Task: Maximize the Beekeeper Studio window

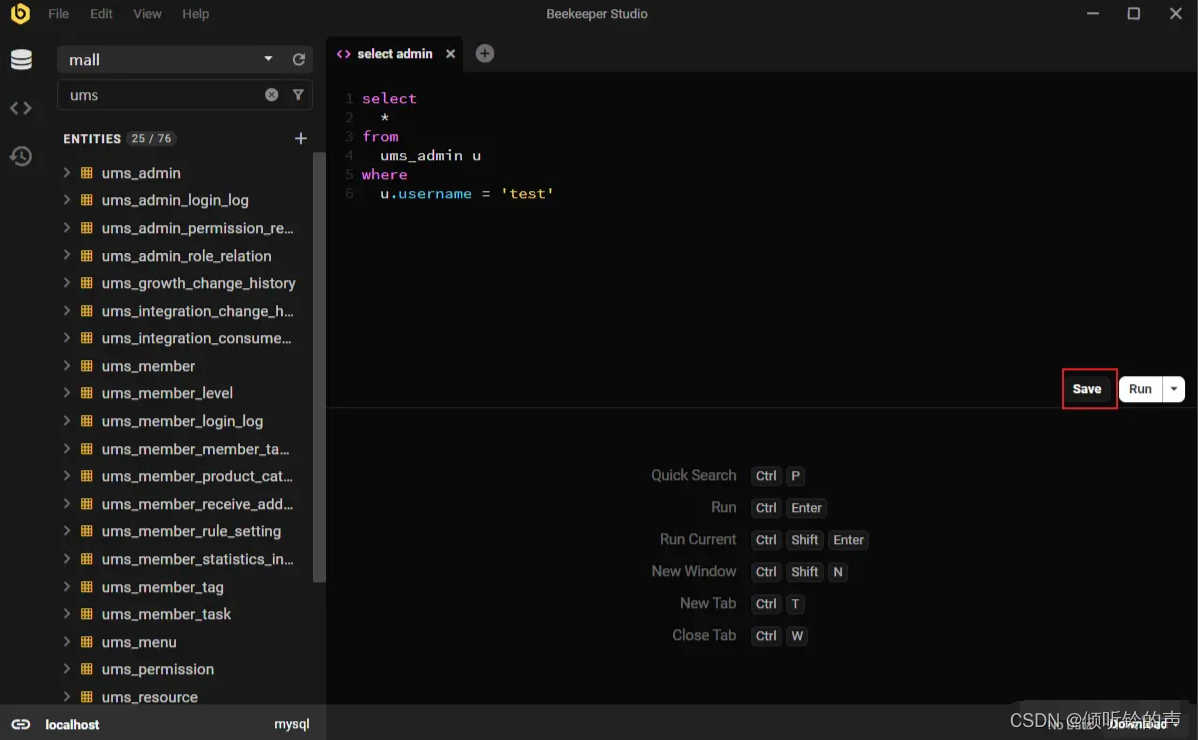Action: [1134, 14]
